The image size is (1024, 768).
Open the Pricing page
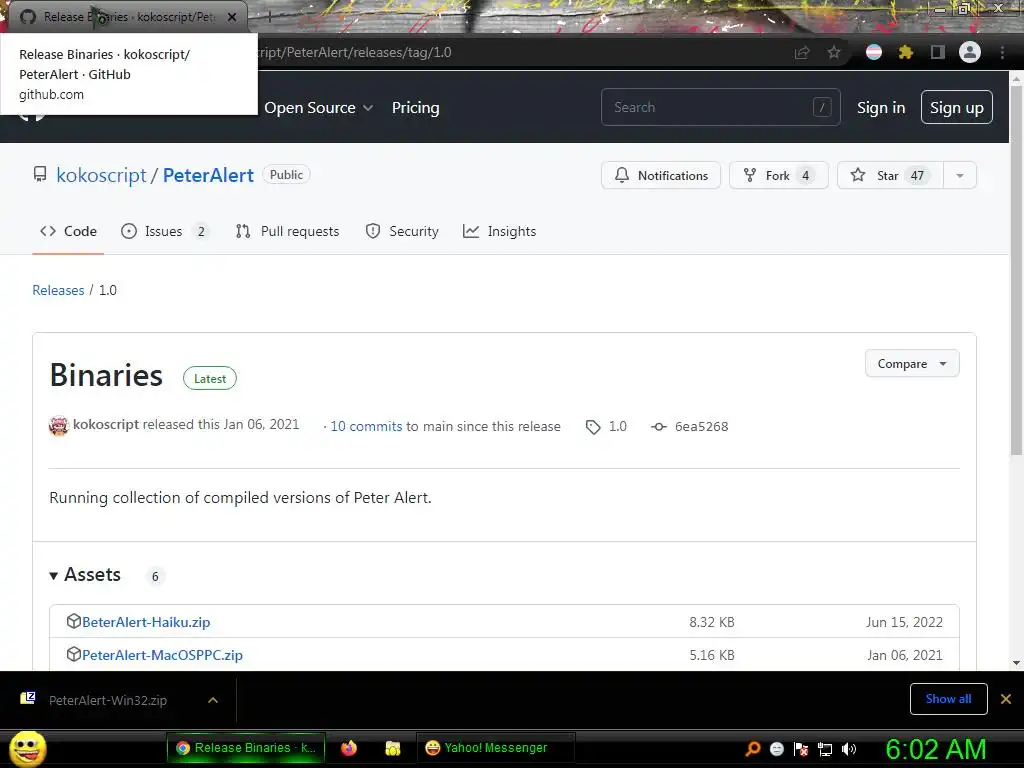(415, 108)
